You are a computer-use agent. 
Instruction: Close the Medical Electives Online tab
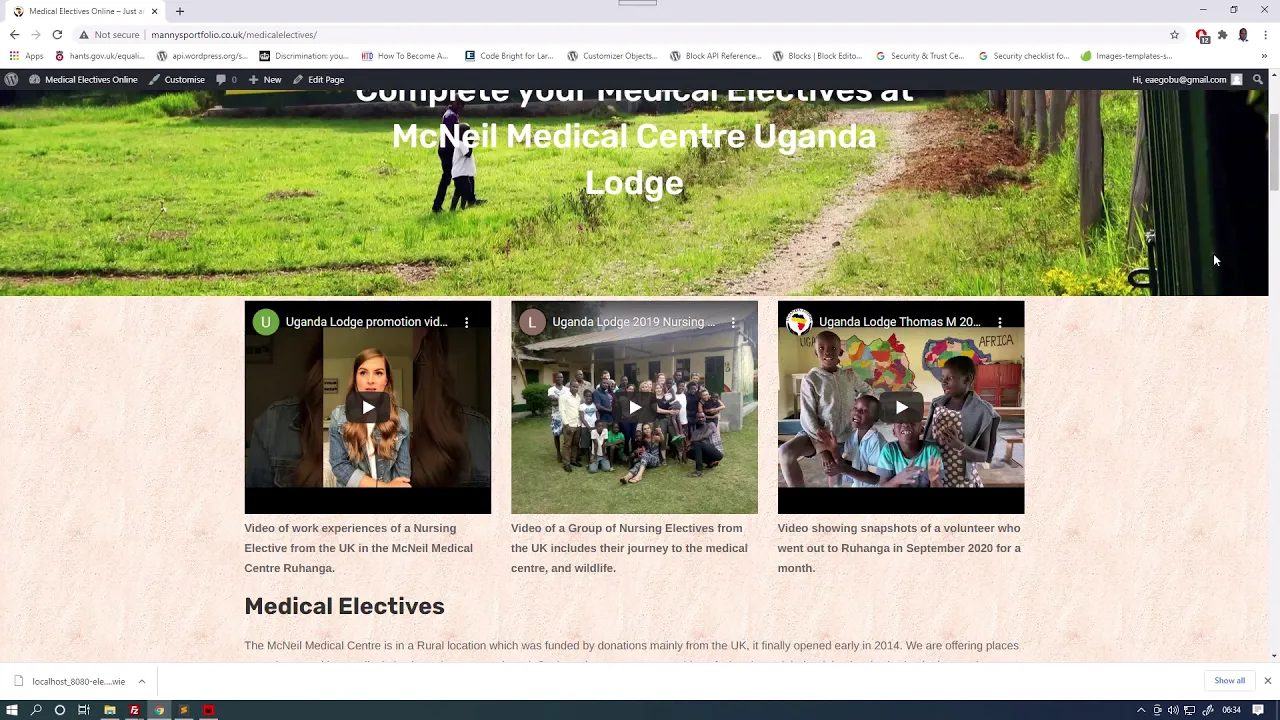pos(154,11)
